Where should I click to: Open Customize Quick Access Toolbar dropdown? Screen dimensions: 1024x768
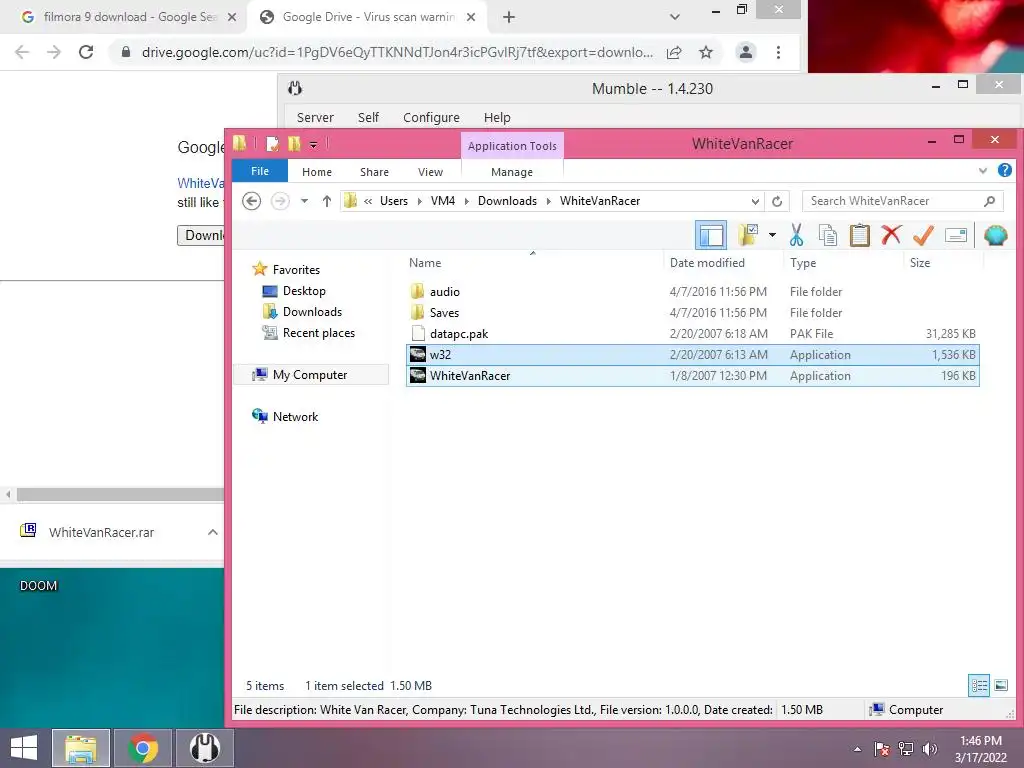tap(313, 144)
